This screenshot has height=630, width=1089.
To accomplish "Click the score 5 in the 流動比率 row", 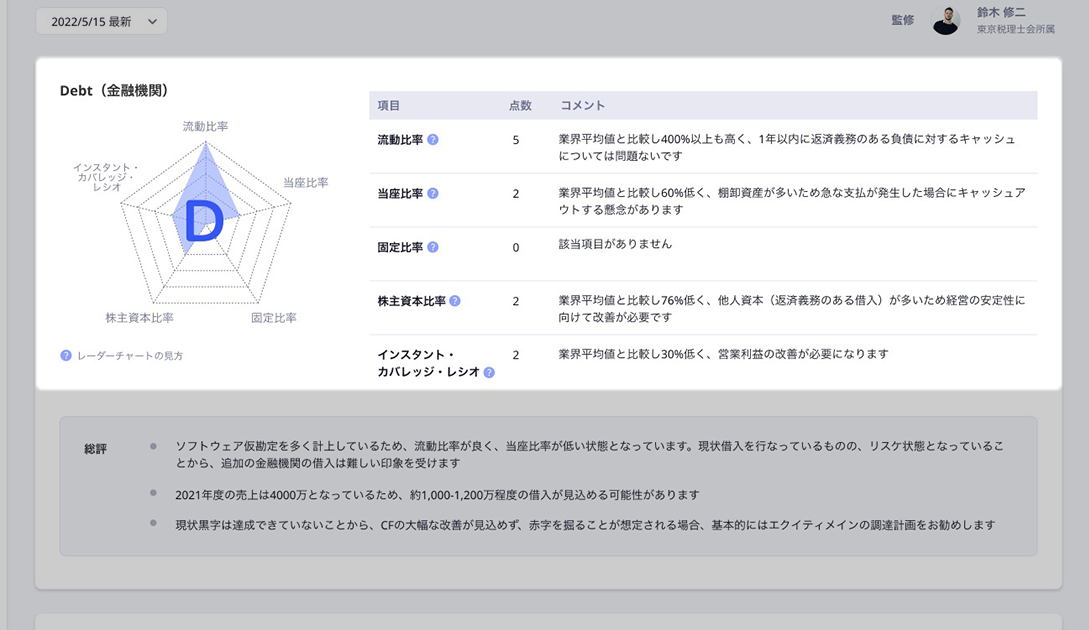I will point(516,140).
